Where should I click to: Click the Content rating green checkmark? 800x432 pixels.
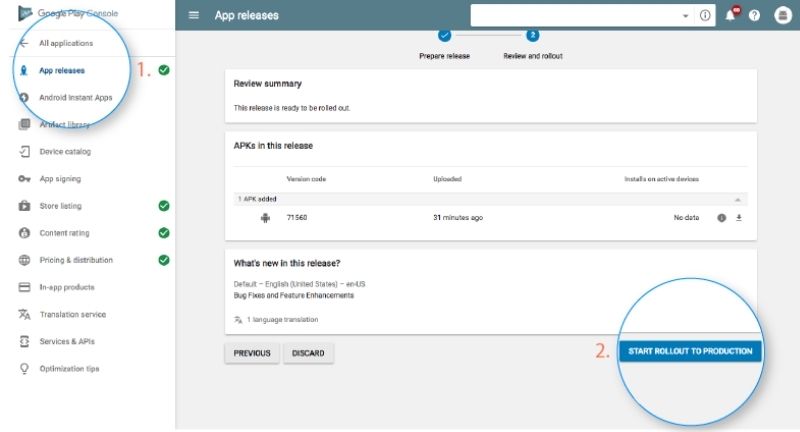[x=164, y=233]
